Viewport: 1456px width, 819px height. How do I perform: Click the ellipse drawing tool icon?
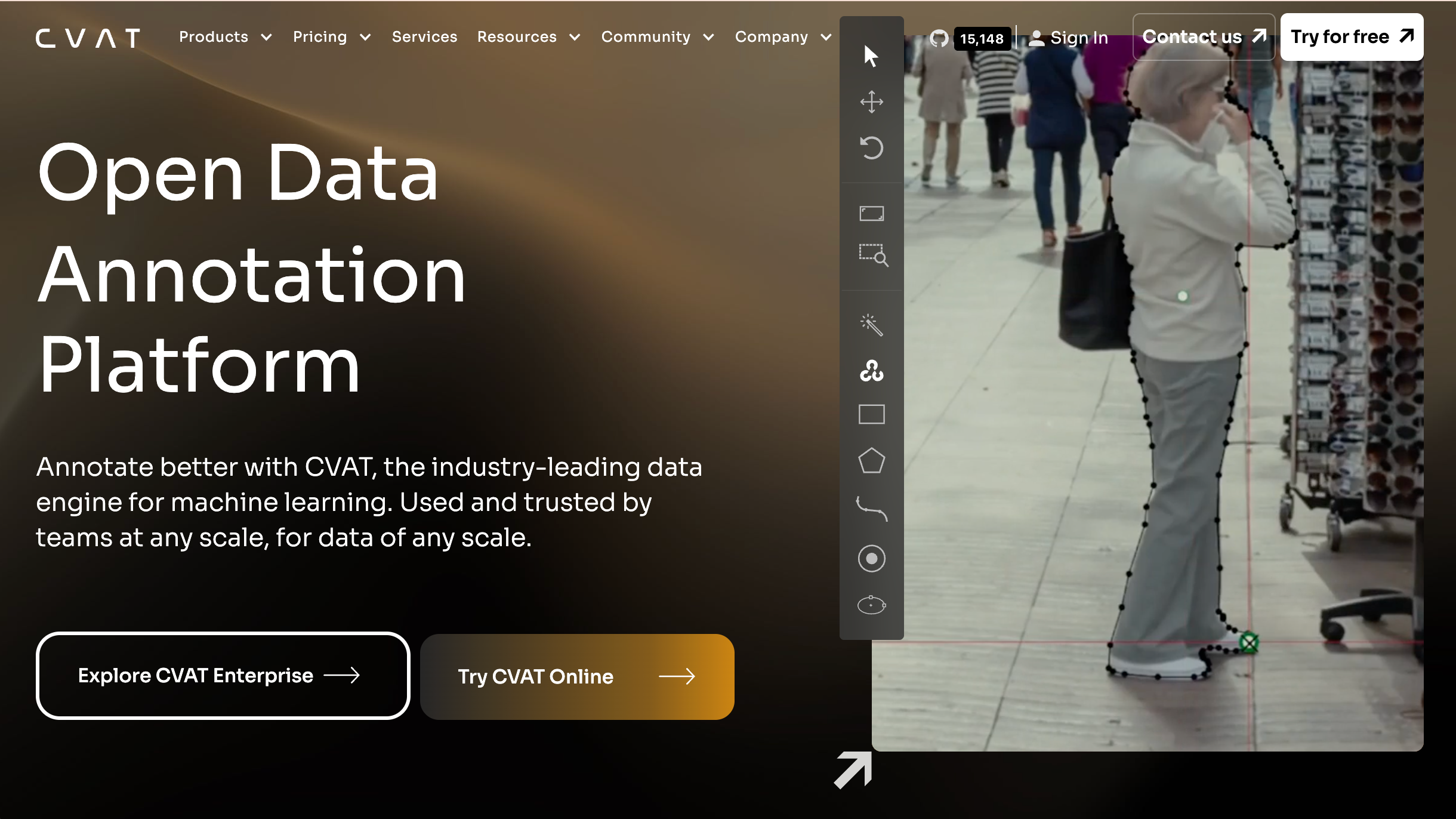pos(871,605)
